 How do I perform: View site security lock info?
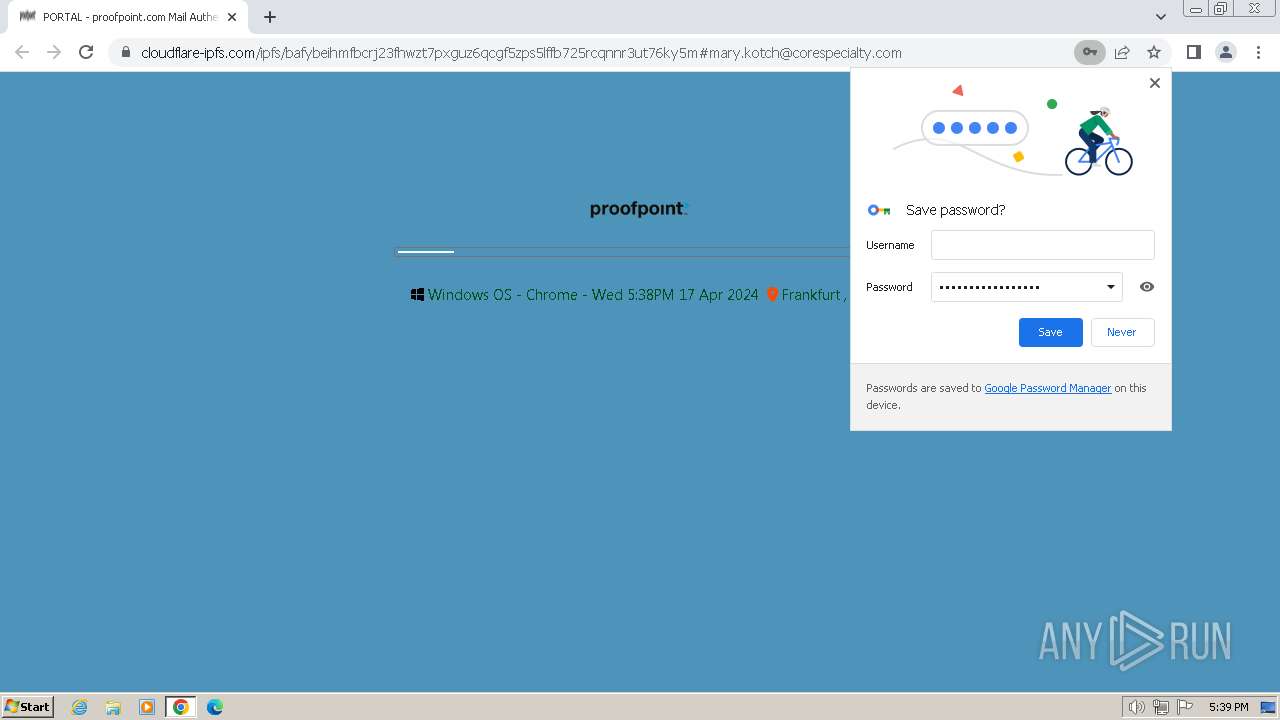(x=126, y=52)
